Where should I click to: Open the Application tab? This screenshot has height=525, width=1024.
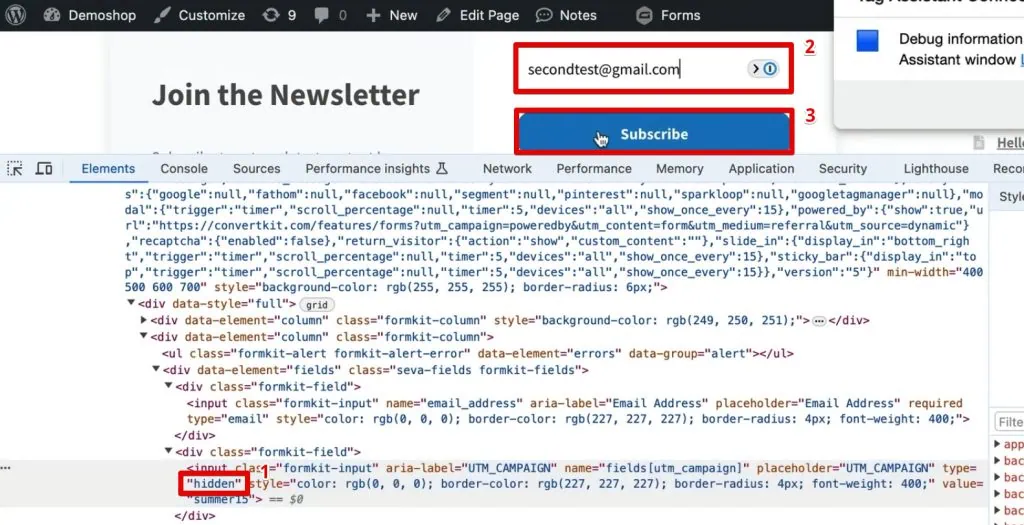click(x=761, y=168)
